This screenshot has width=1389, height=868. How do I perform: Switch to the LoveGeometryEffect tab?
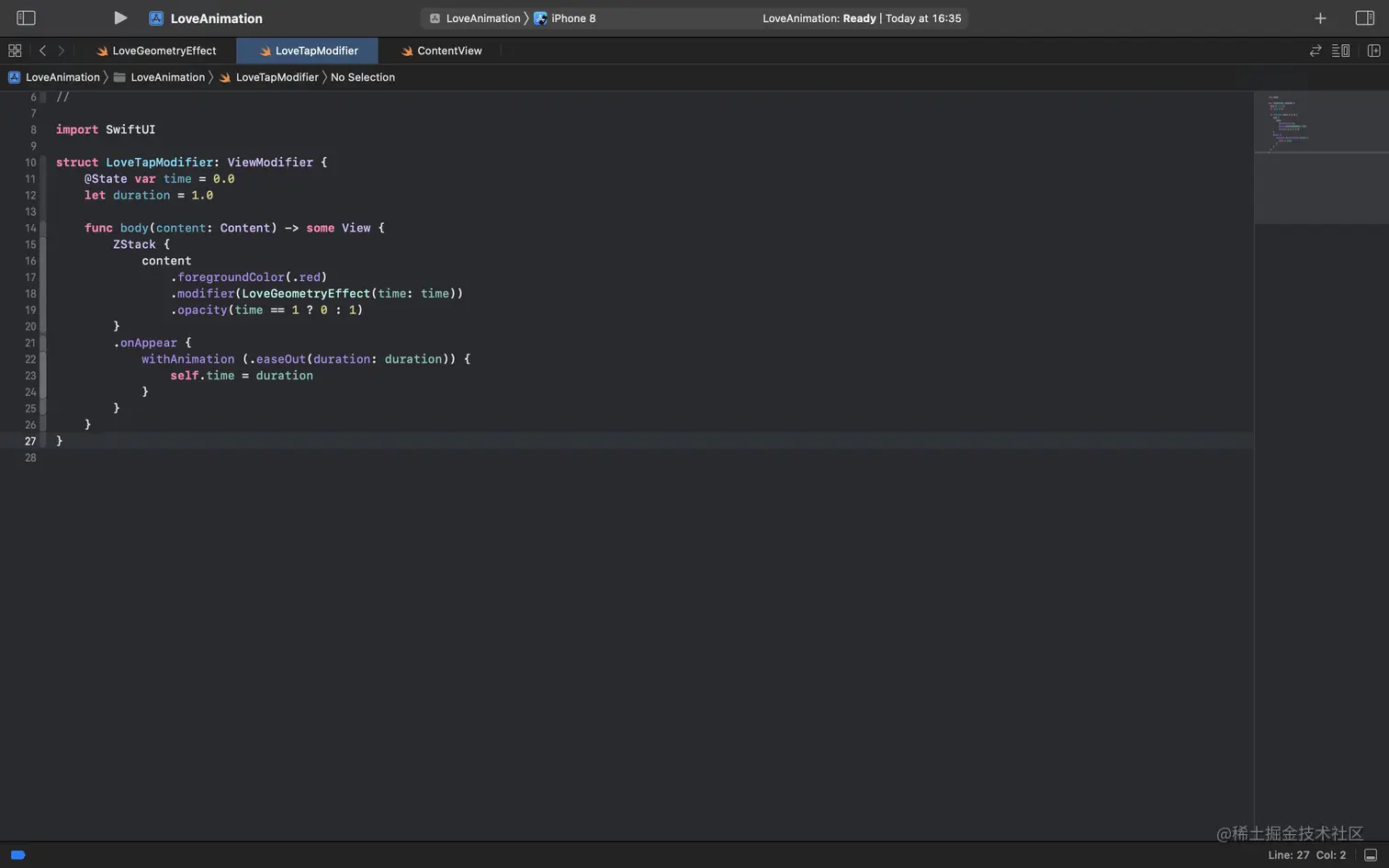(156, 51)
